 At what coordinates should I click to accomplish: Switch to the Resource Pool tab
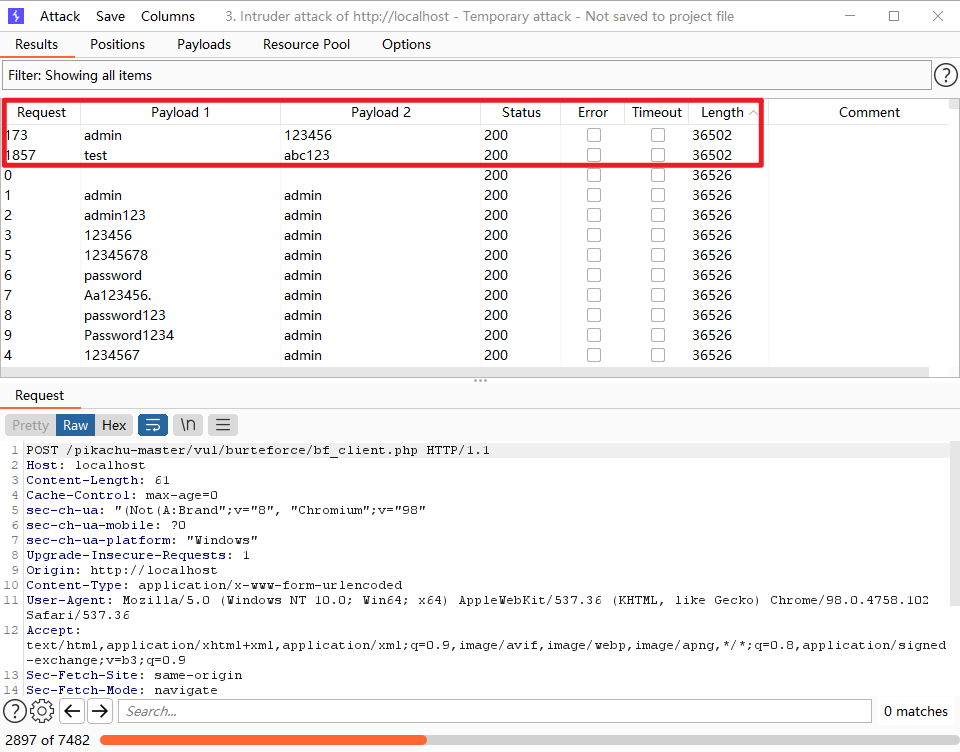306,44
